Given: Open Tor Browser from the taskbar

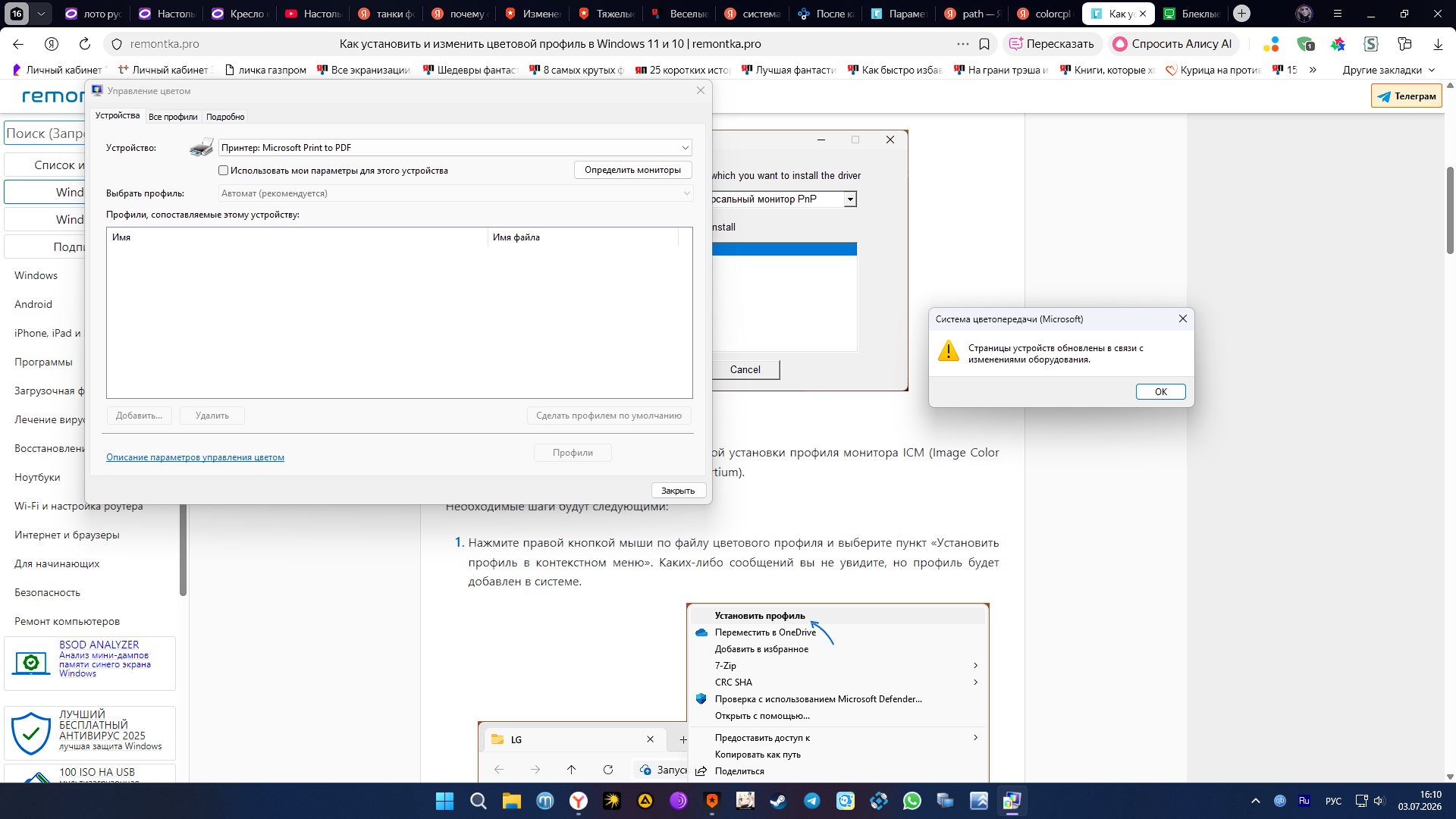Looking at the screenshot, I should [x=679, y=801].
